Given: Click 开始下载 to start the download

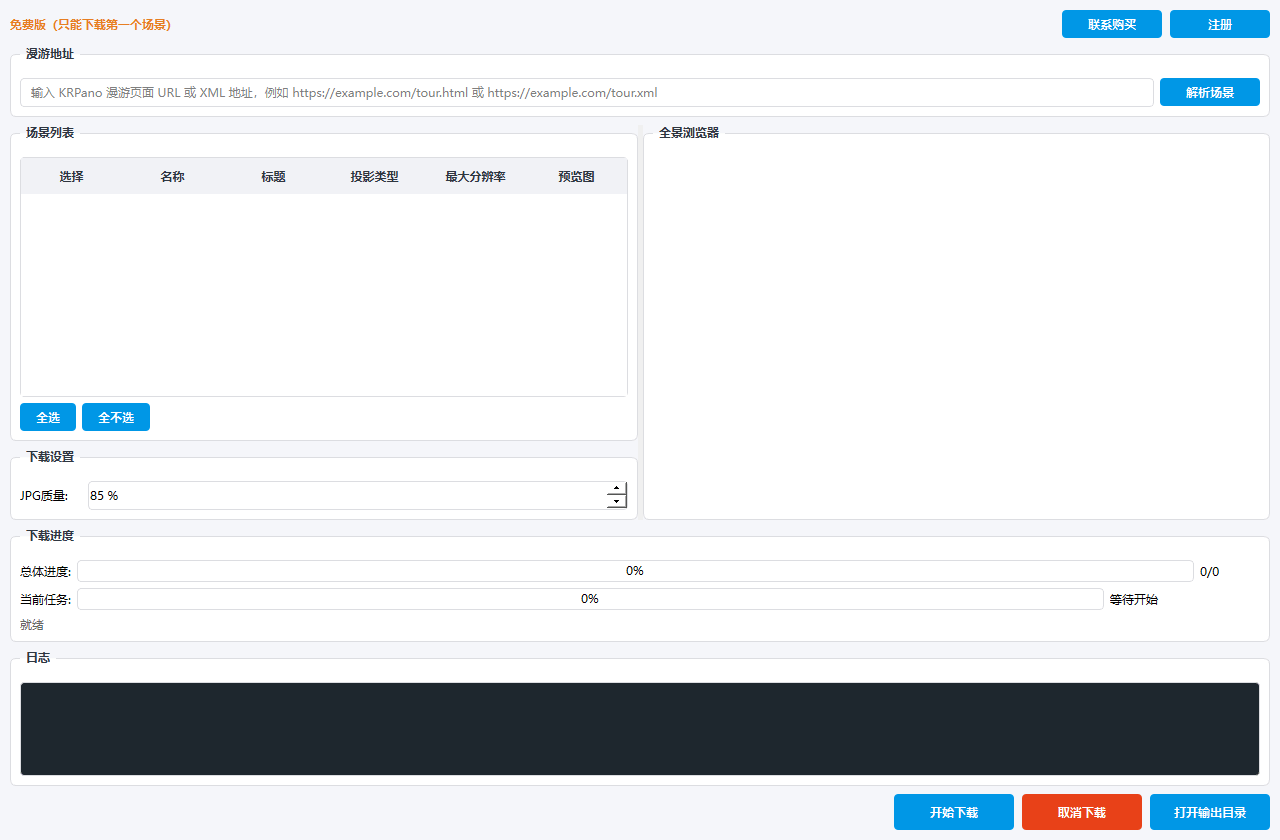Looking at the screenshot, I should (x=954, y=812).
